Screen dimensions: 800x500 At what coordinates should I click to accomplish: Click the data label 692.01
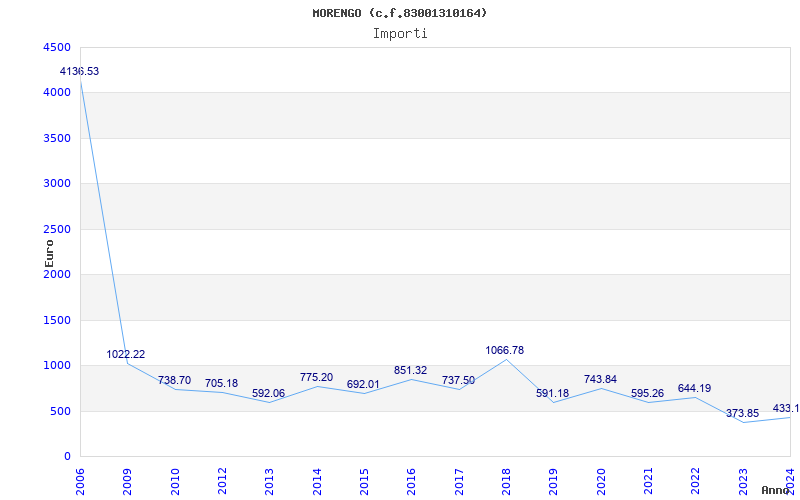point(363,384)
